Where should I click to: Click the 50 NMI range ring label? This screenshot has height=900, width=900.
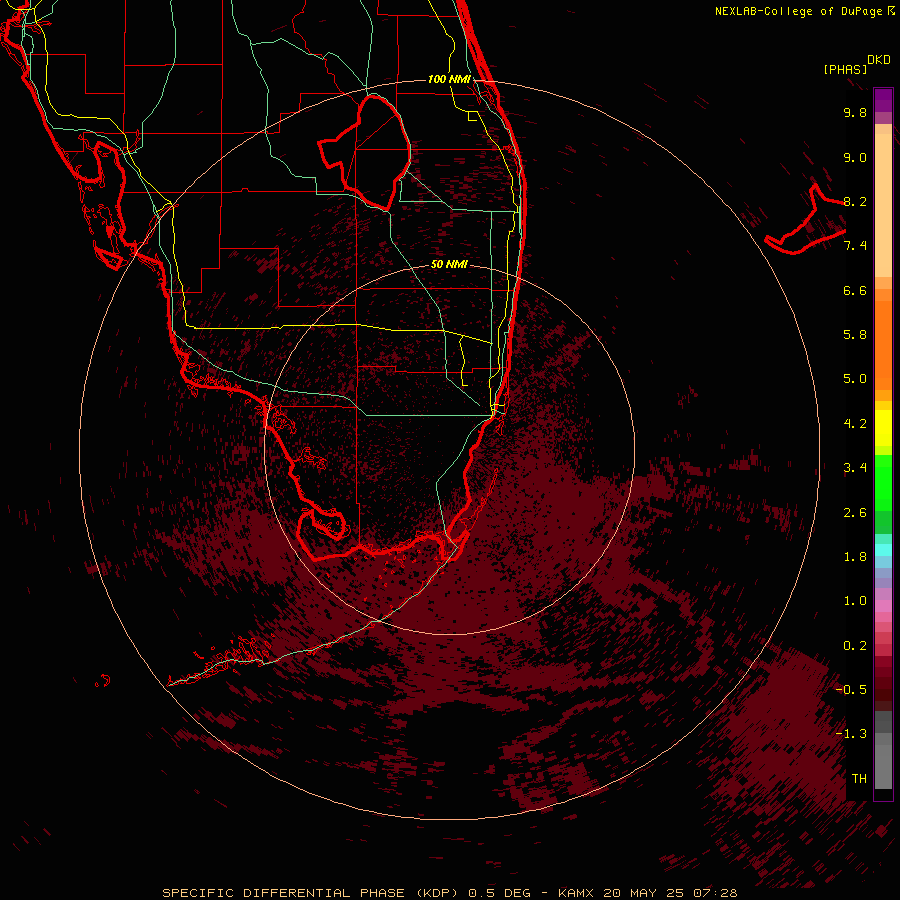click(x=449, y=265)
